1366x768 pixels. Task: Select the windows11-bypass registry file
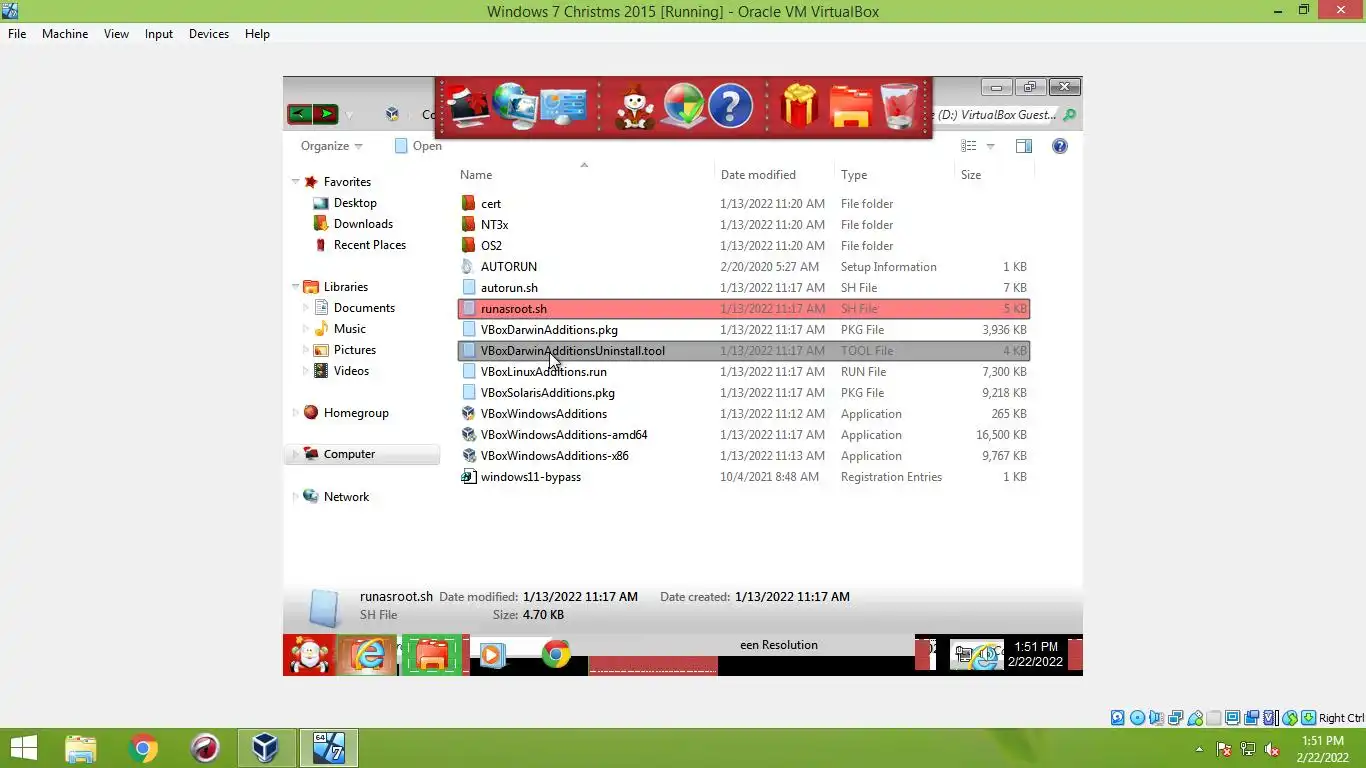point(744,477)
